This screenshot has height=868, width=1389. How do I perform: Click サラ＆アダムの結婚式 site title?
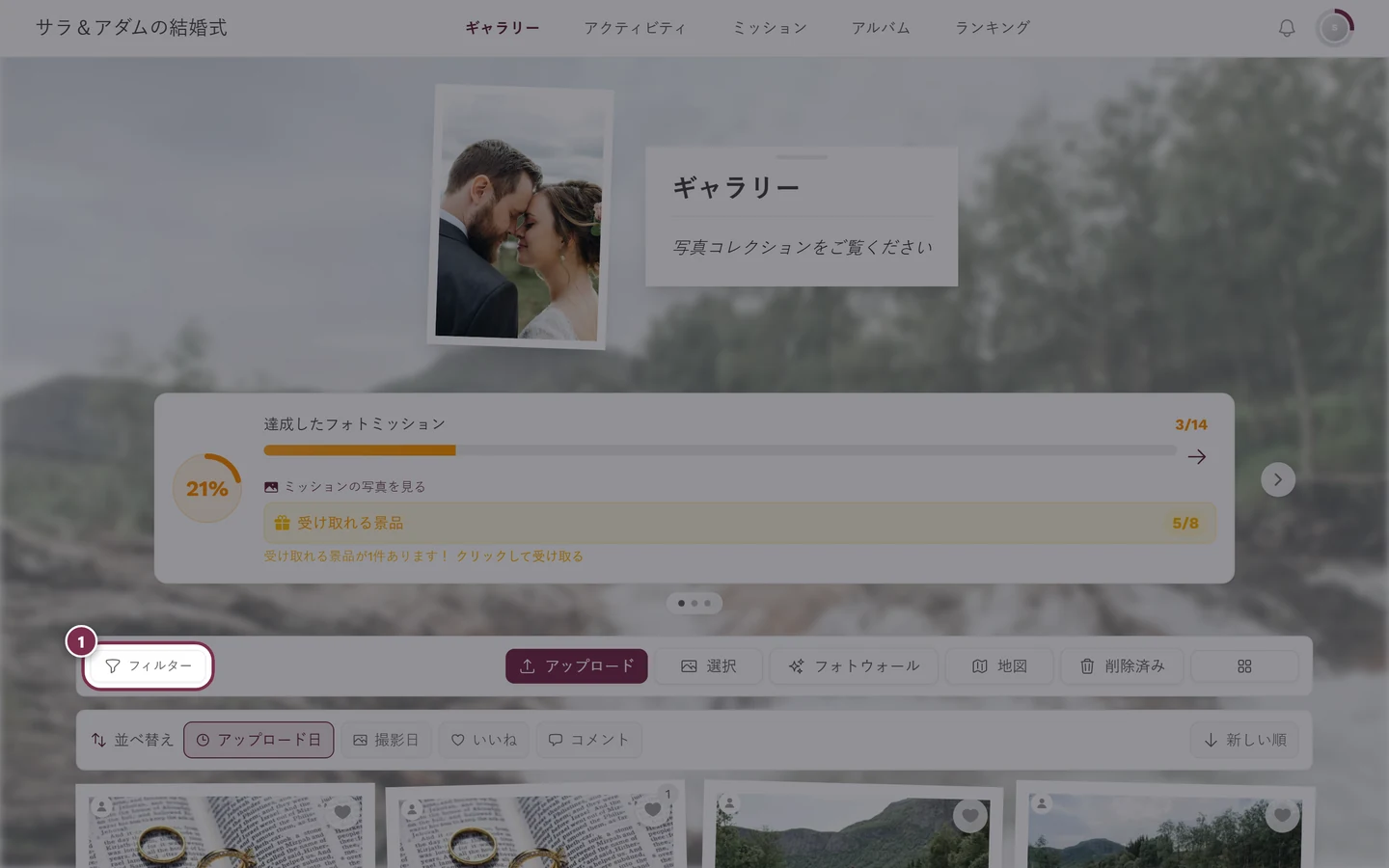(x=131, y=28)
